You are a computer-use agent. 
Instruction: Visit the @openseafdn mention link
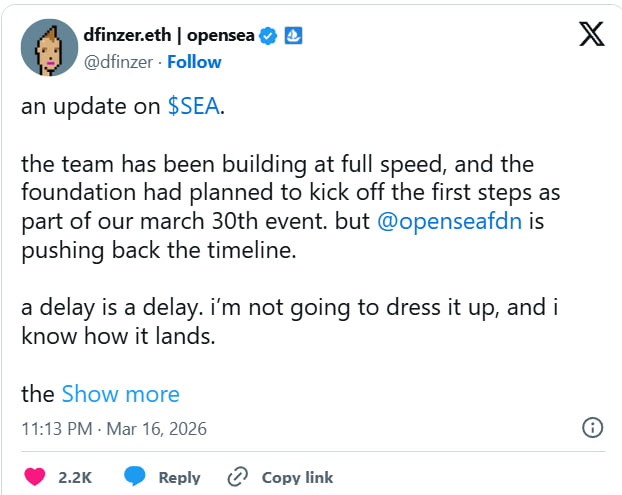[x=450, y=222]
